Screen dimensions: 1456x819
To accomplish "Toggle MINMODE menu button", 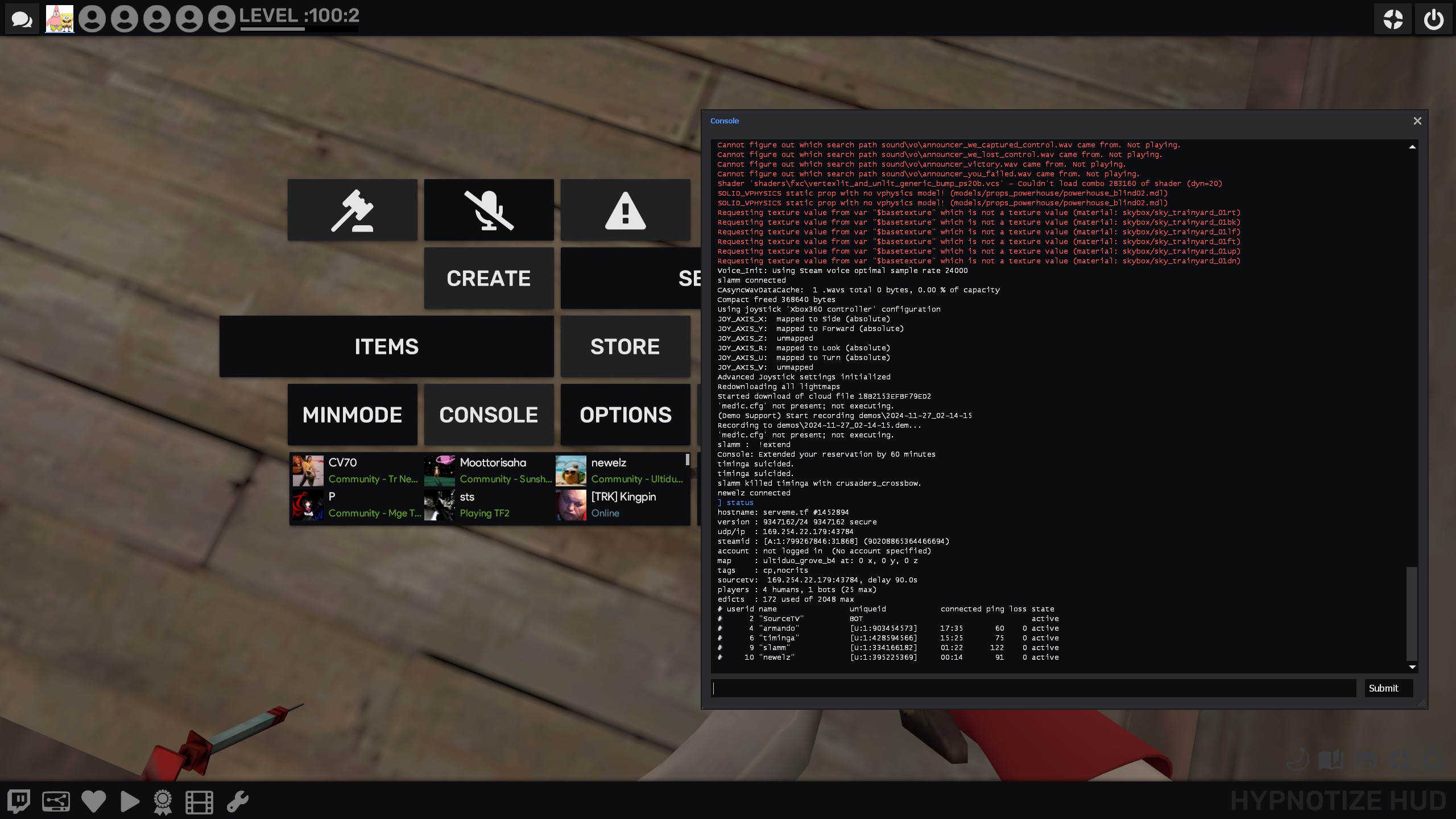I will pyautogui.click(x=352, y=415).
